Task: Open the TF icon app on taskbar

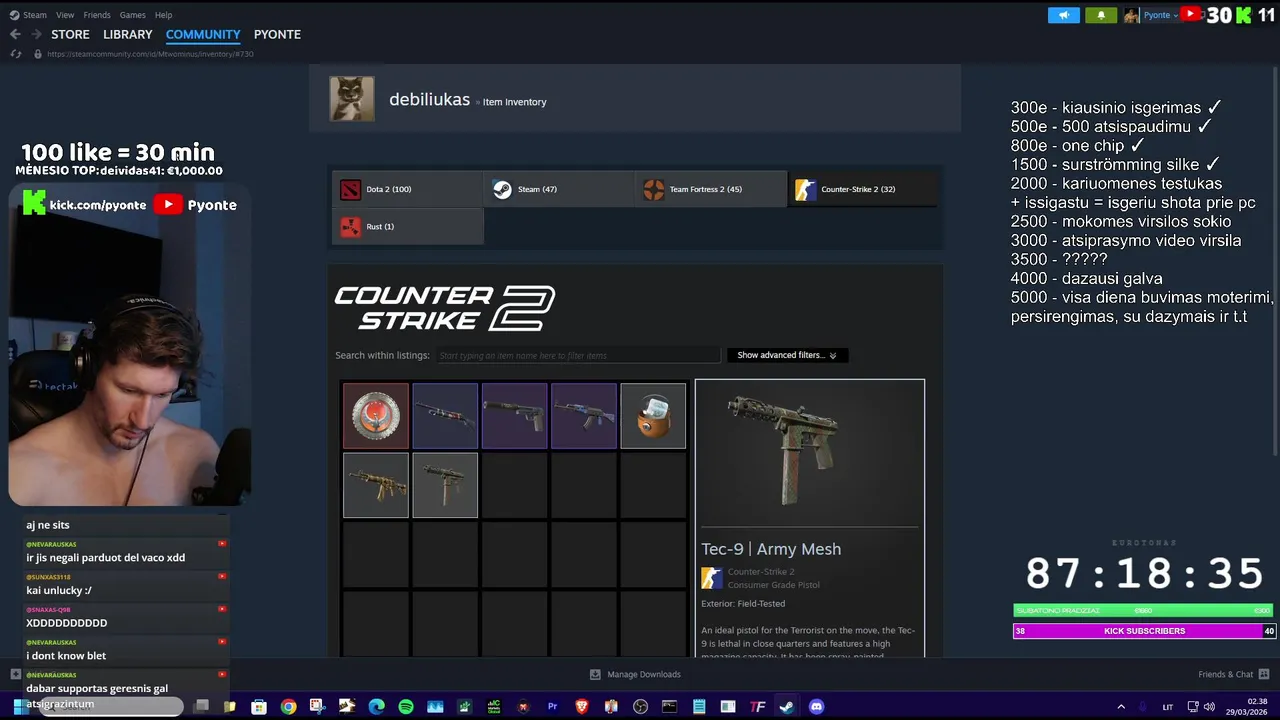Action: click(x=758, y=707)
